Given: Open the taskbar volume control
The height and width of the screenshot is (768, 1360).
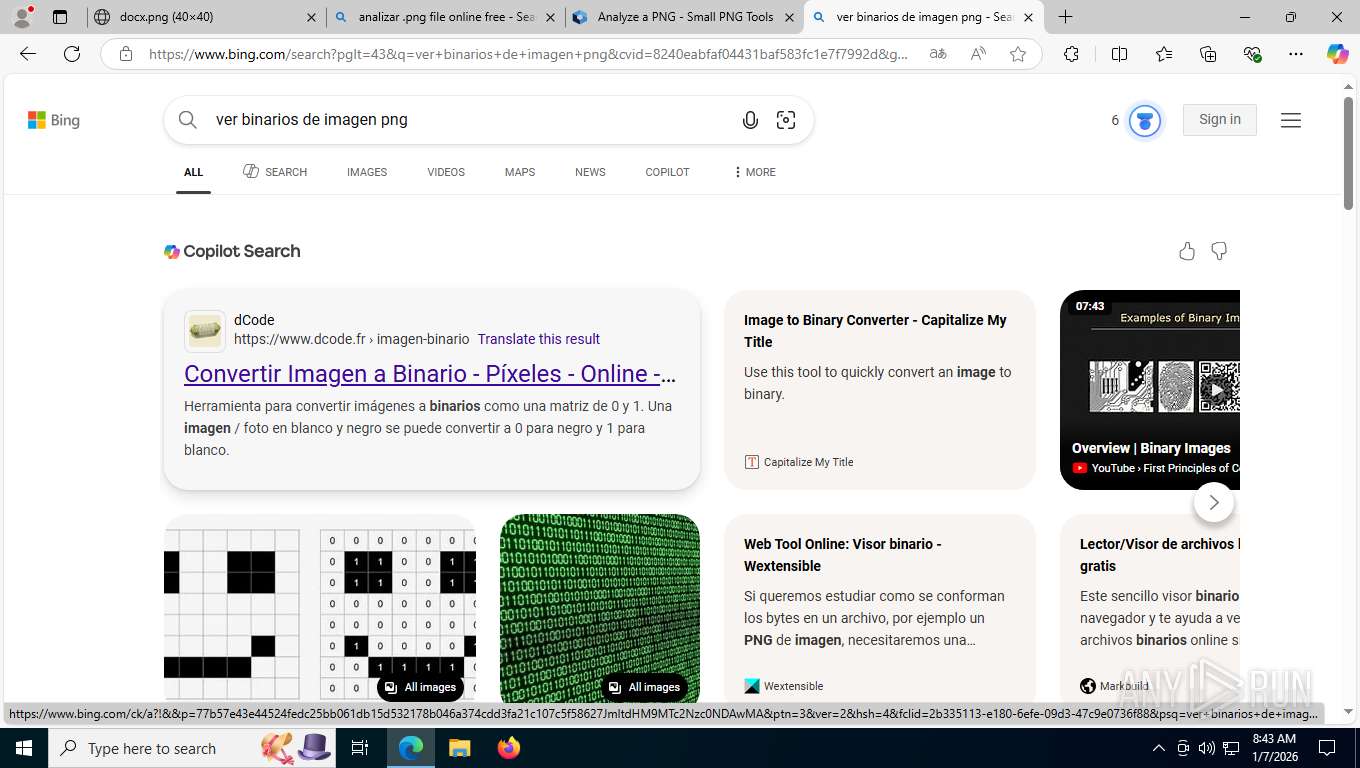Looking at the screenshot, I should pos(1207,748).
